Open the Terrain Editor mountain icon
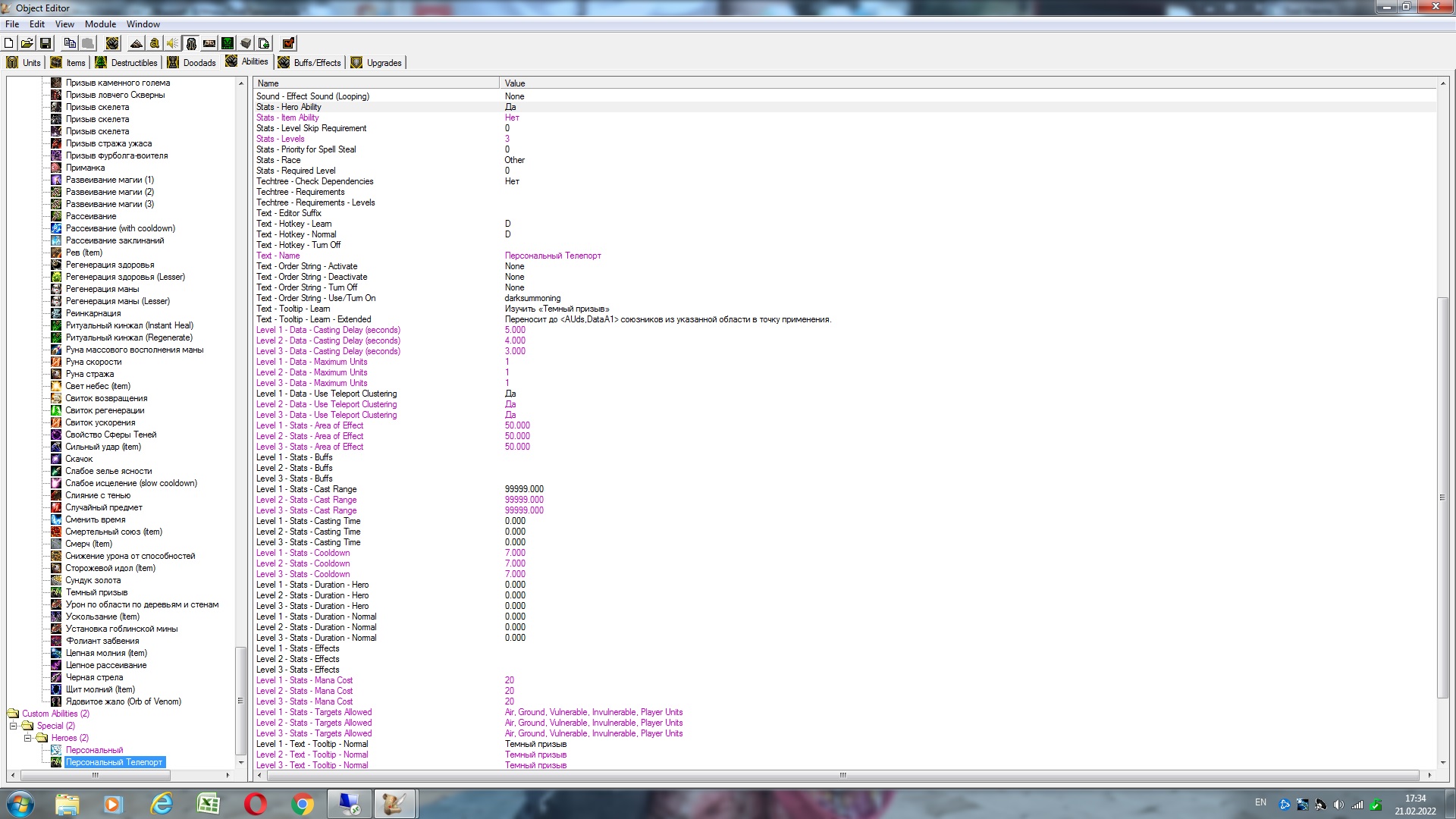 pyautogui.click(x=136, y=43)
